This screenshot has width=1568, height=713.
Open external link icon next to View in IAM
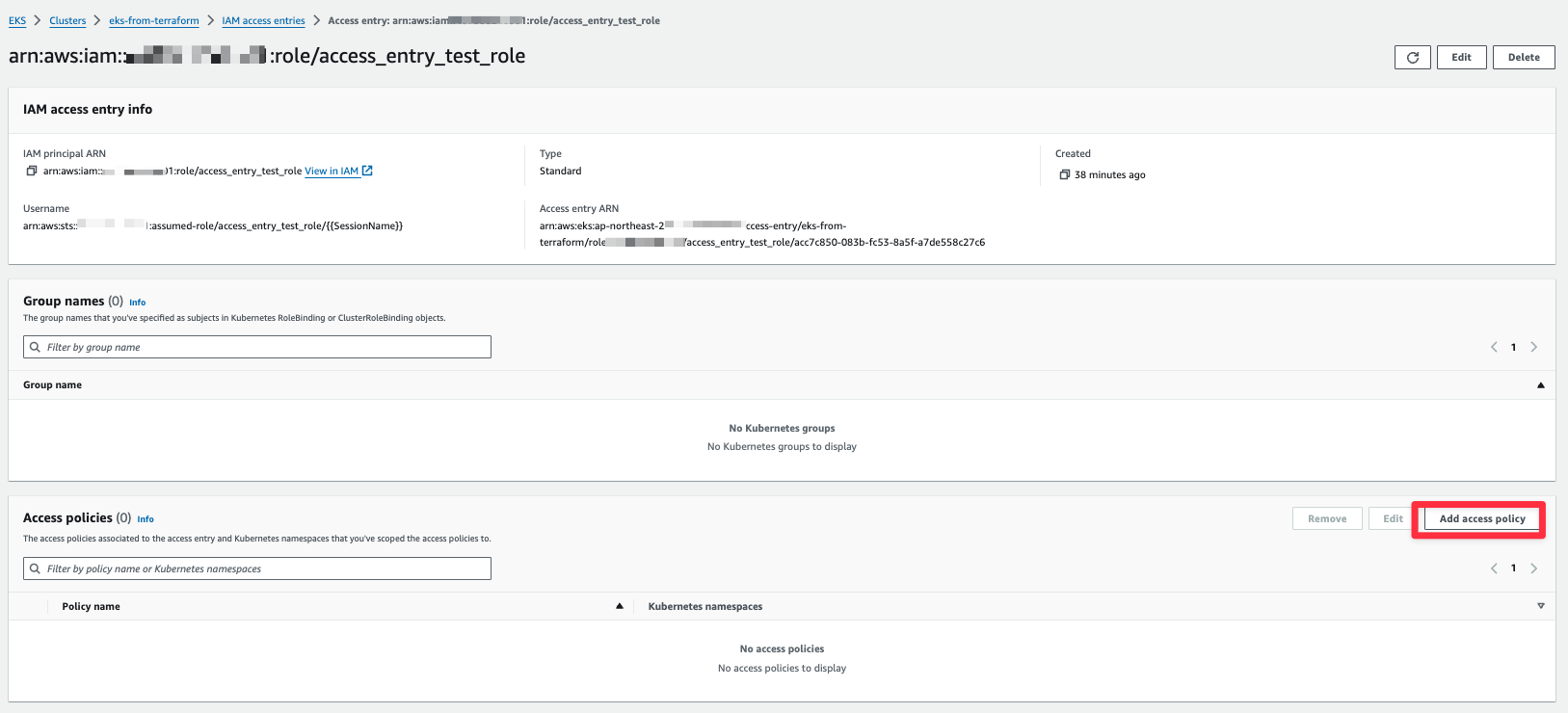tap(367, 171)
